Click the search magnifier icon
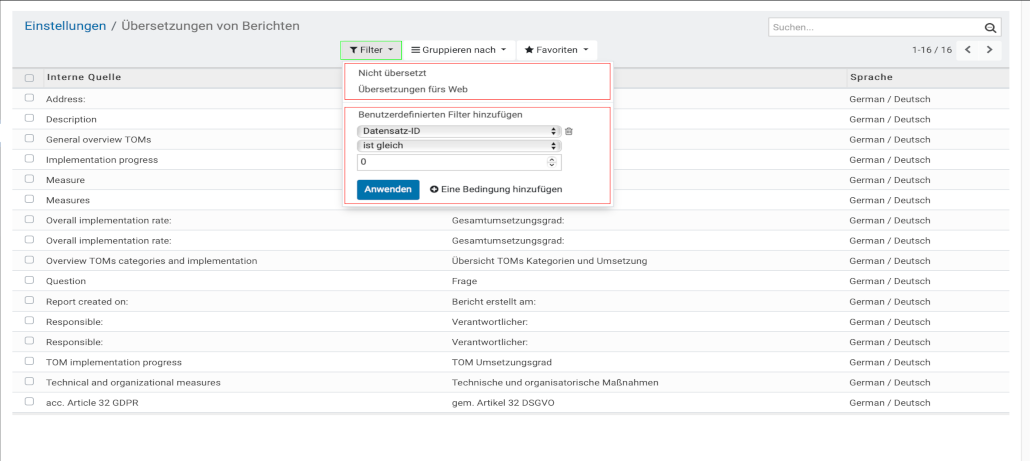The width and height of the screenshot is (1030, 461). (990, 28)
